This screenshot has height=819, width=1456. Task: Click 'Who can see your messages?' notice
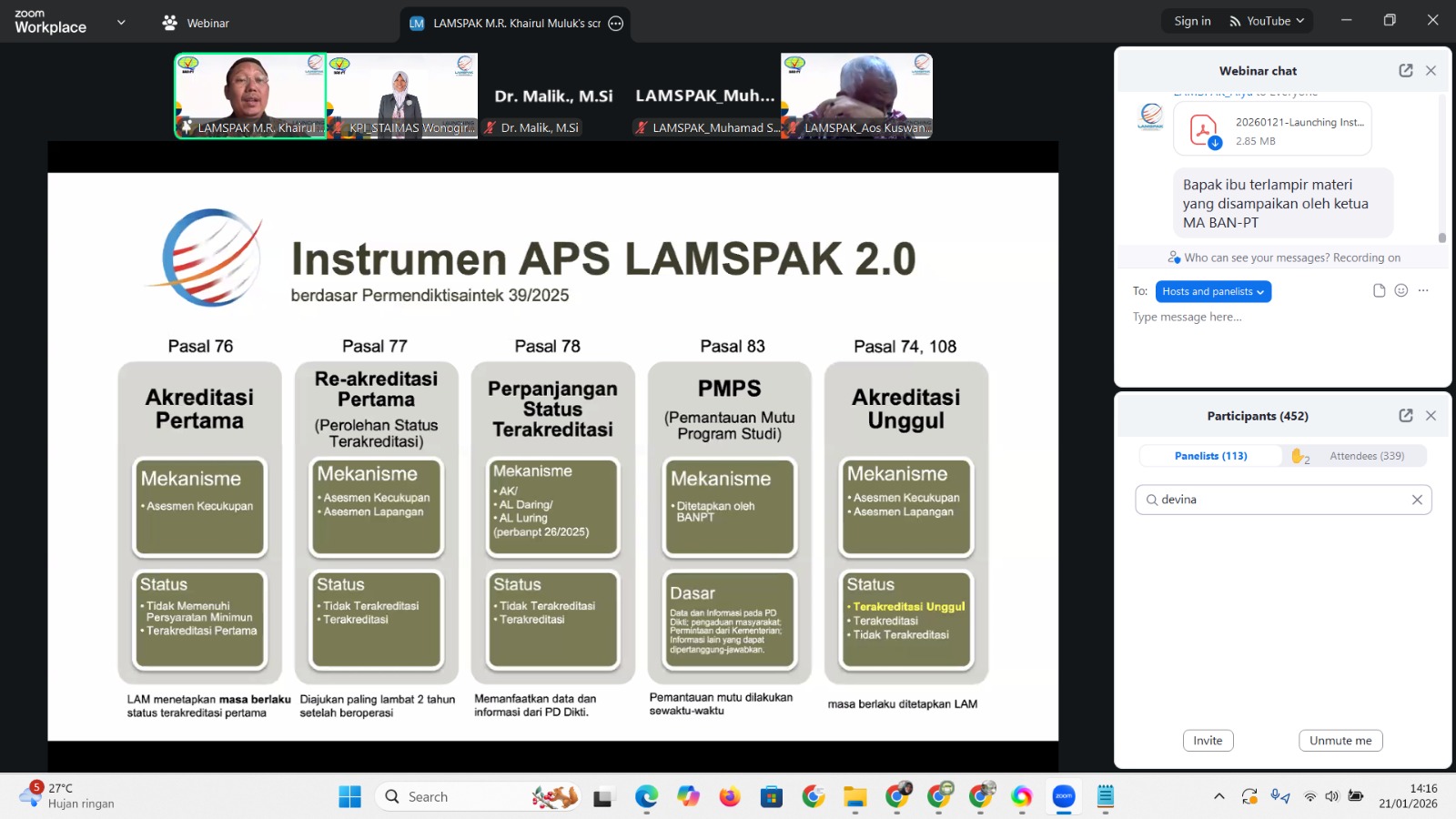[1284, 258]
